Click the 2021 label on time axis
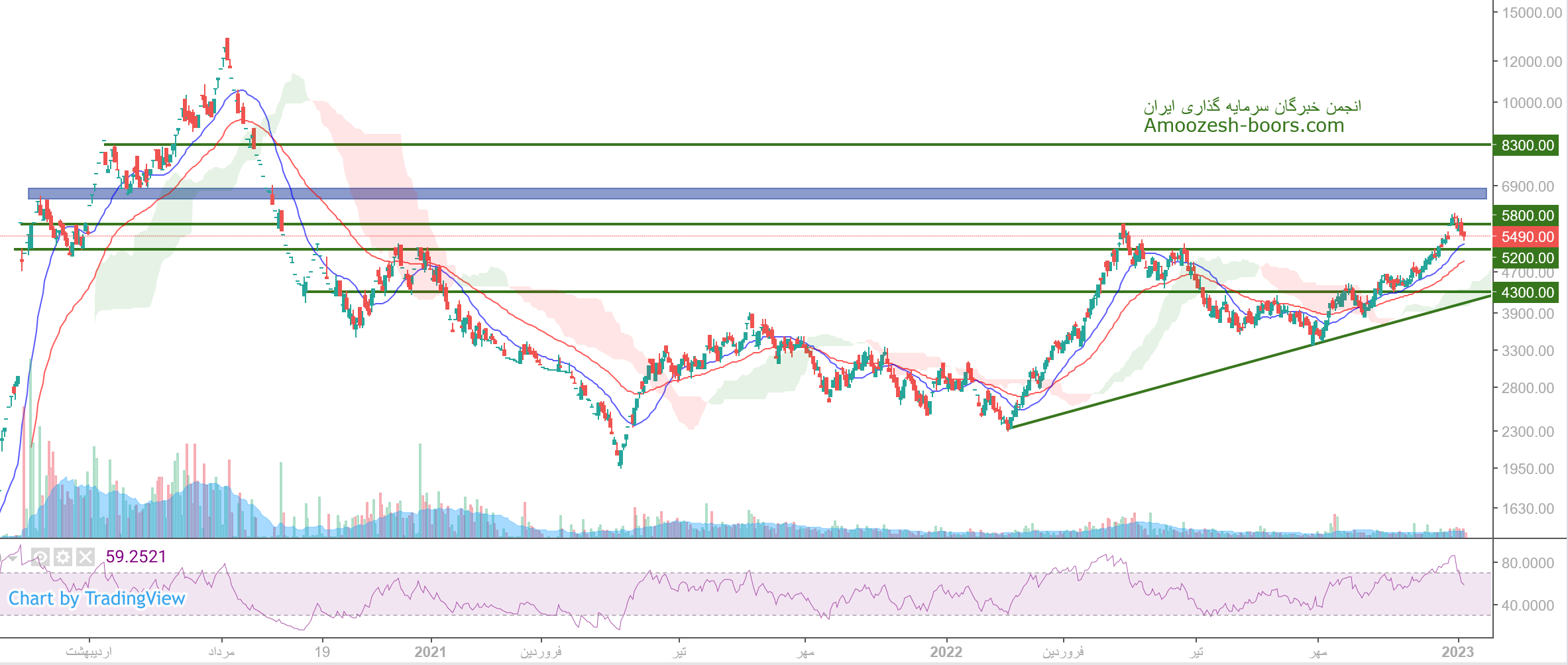This screenshot has height=665, width=1568. point(430,652)
